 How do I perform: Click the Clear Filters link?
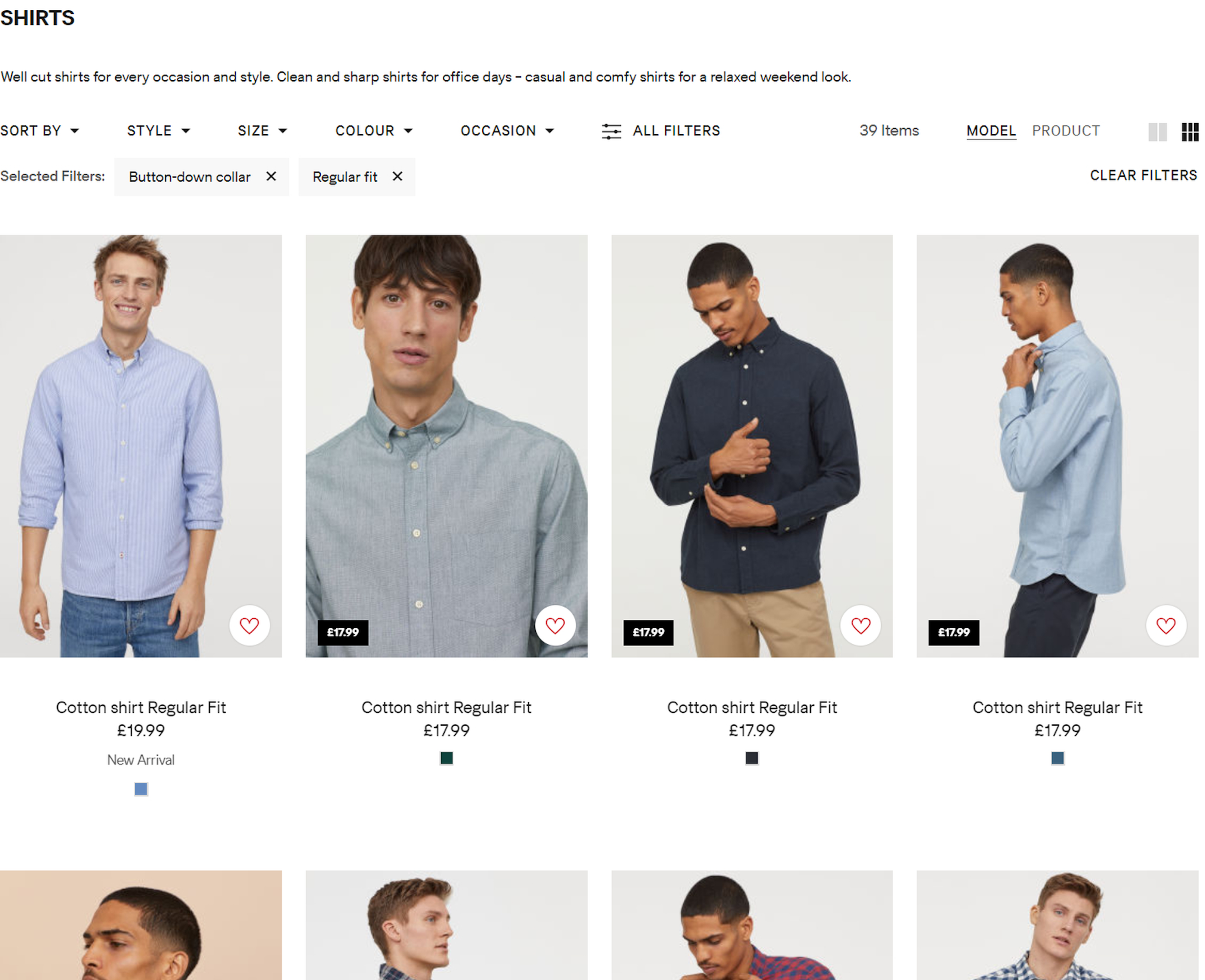[1143, 176]
